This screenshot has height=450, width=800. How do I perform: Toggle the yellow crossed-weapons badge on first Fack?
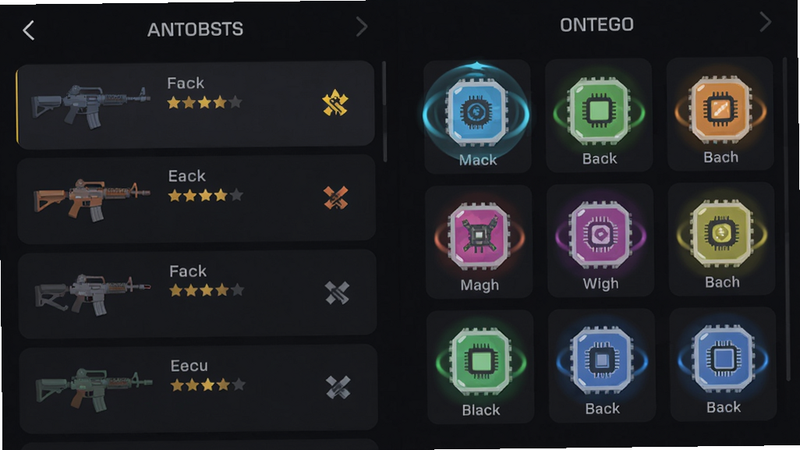pos(335,103)
